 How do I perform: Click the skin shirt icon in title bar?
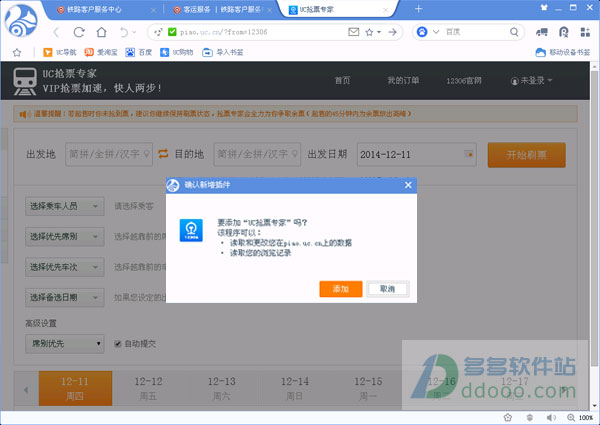544,7
